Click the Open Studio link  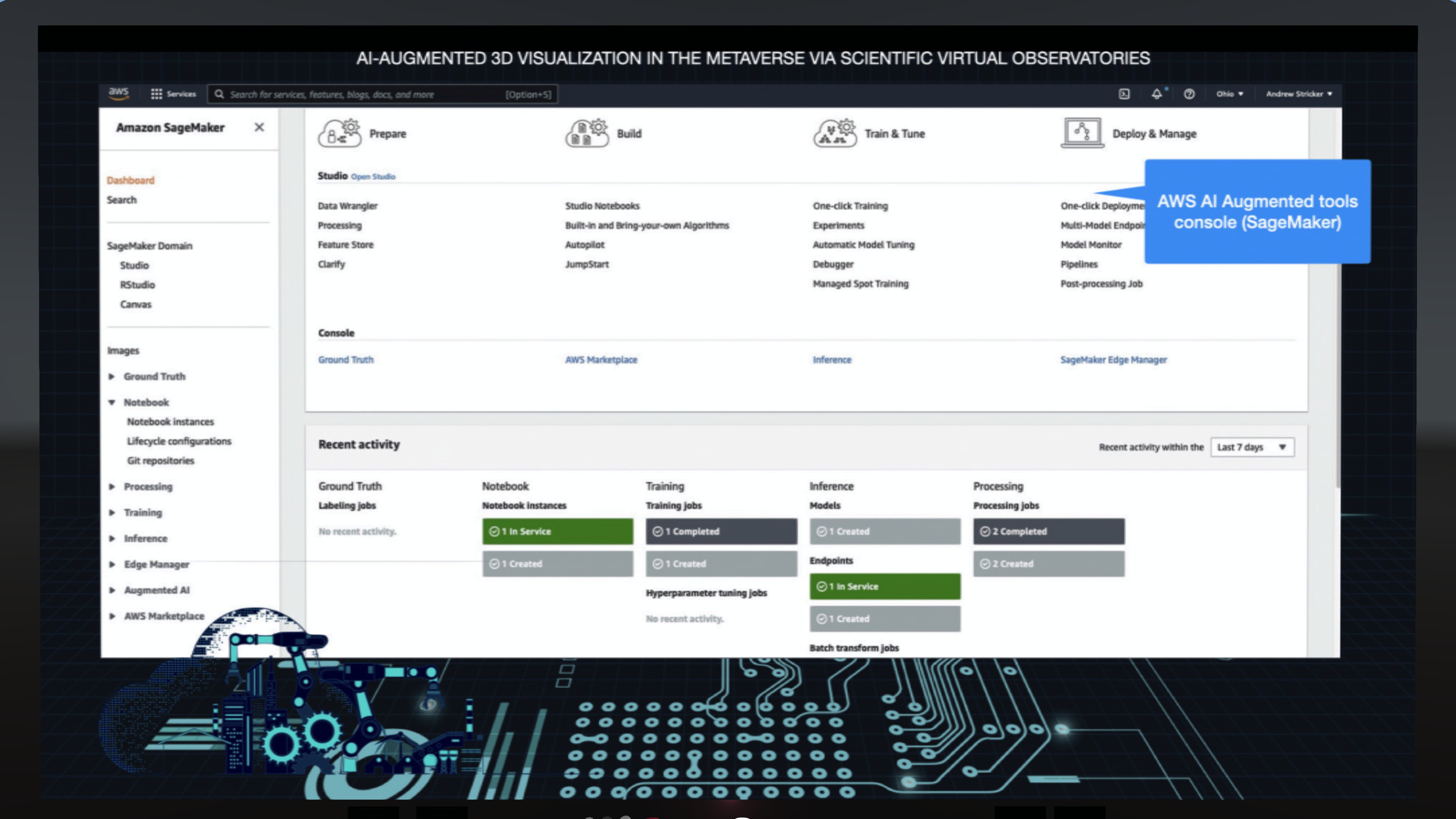pyautogui.click(x=372, y=176)
